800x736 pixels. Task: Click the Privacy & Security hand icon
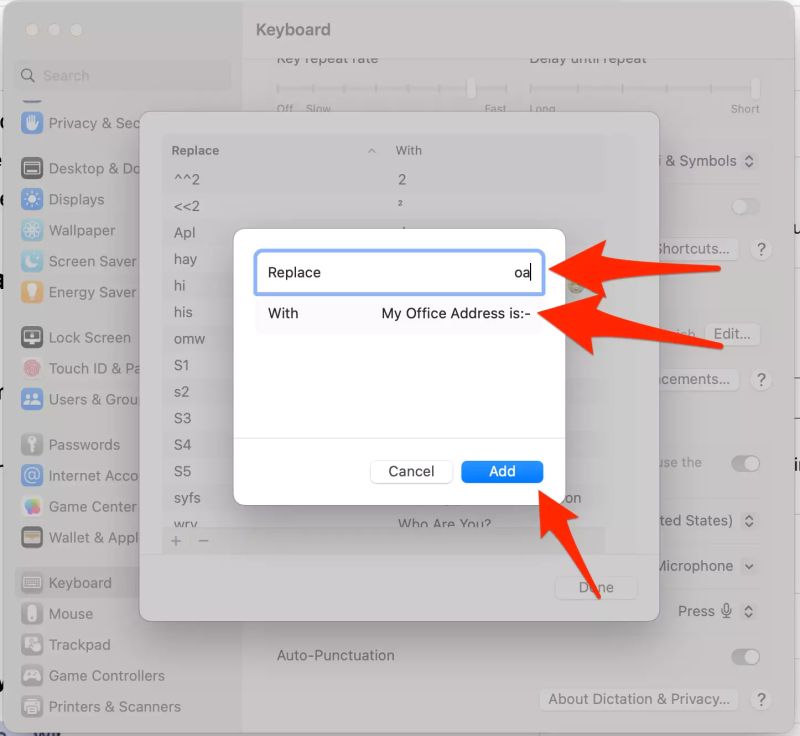(x=32, y=123)
